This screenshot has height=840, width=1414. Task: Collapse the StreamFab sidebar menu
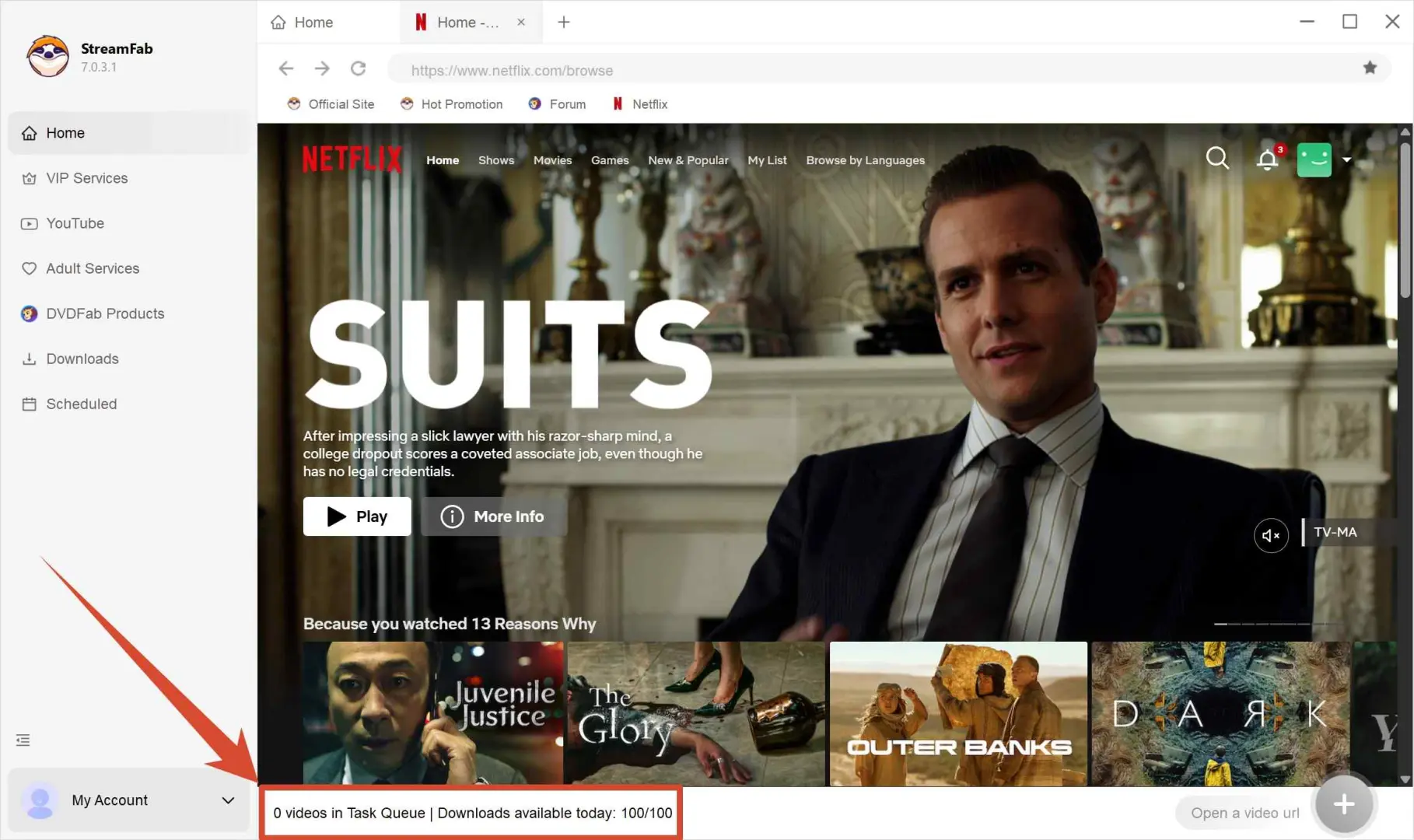tap(23, 740)
